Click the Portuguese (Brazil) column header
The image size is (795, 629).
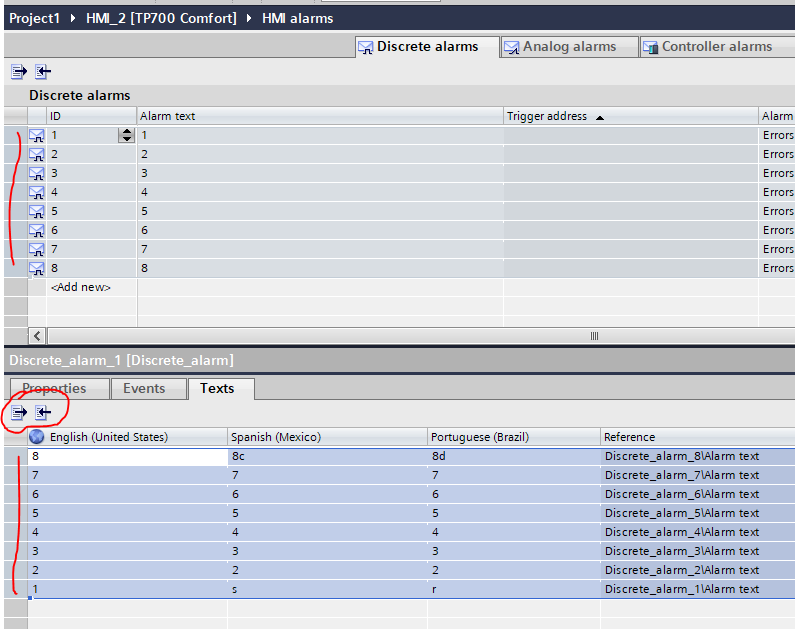(514, 437)
